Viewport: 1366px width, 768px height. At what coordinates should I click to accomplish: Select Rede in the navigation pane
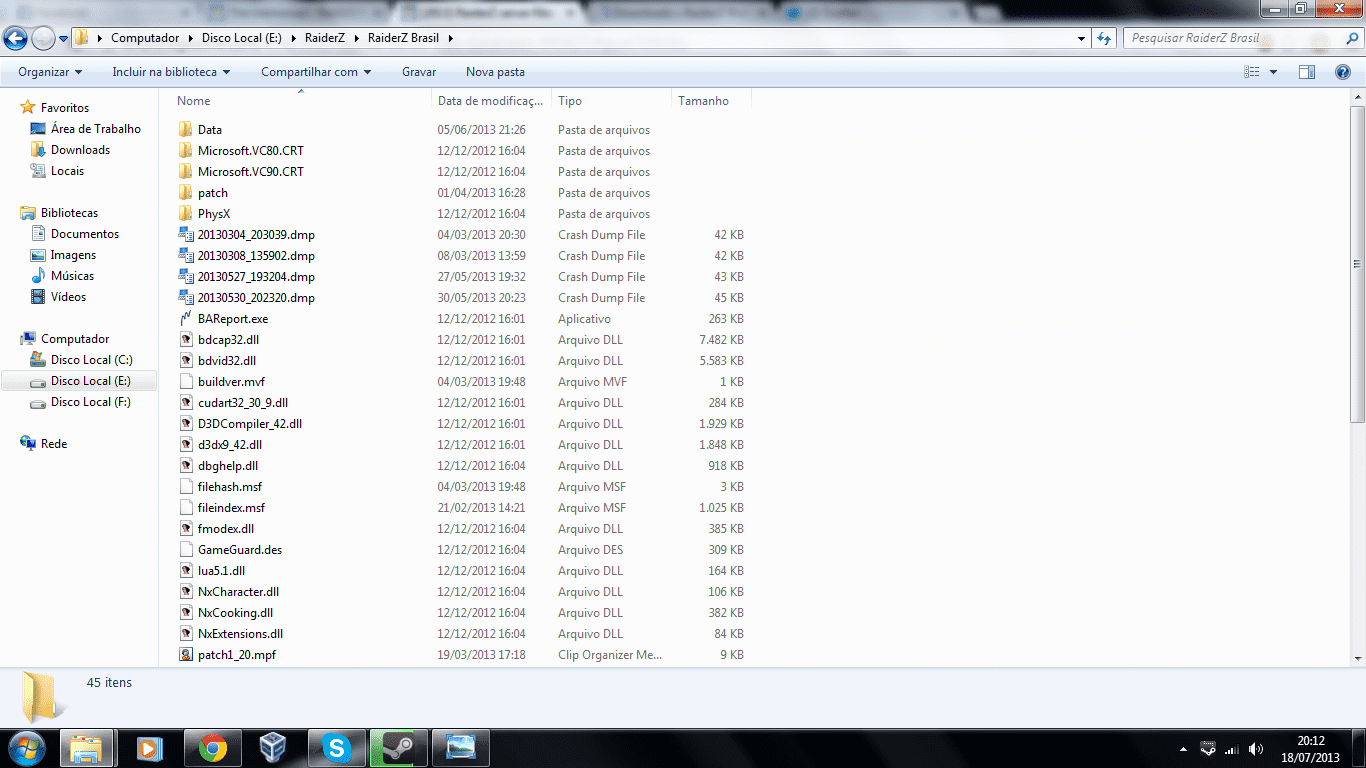(54, 444)
